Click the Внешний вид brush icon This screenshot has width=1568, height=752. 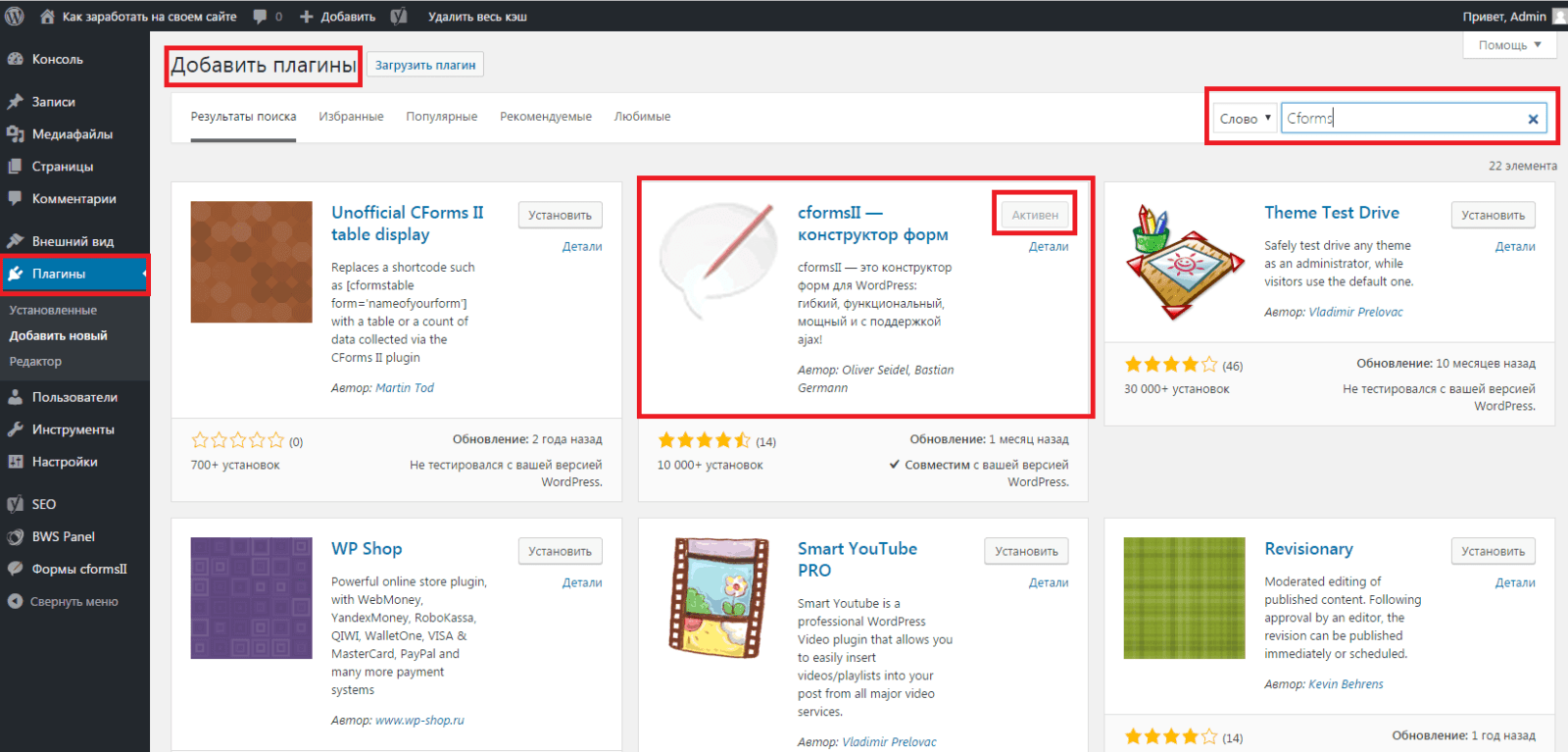(15, 241)
